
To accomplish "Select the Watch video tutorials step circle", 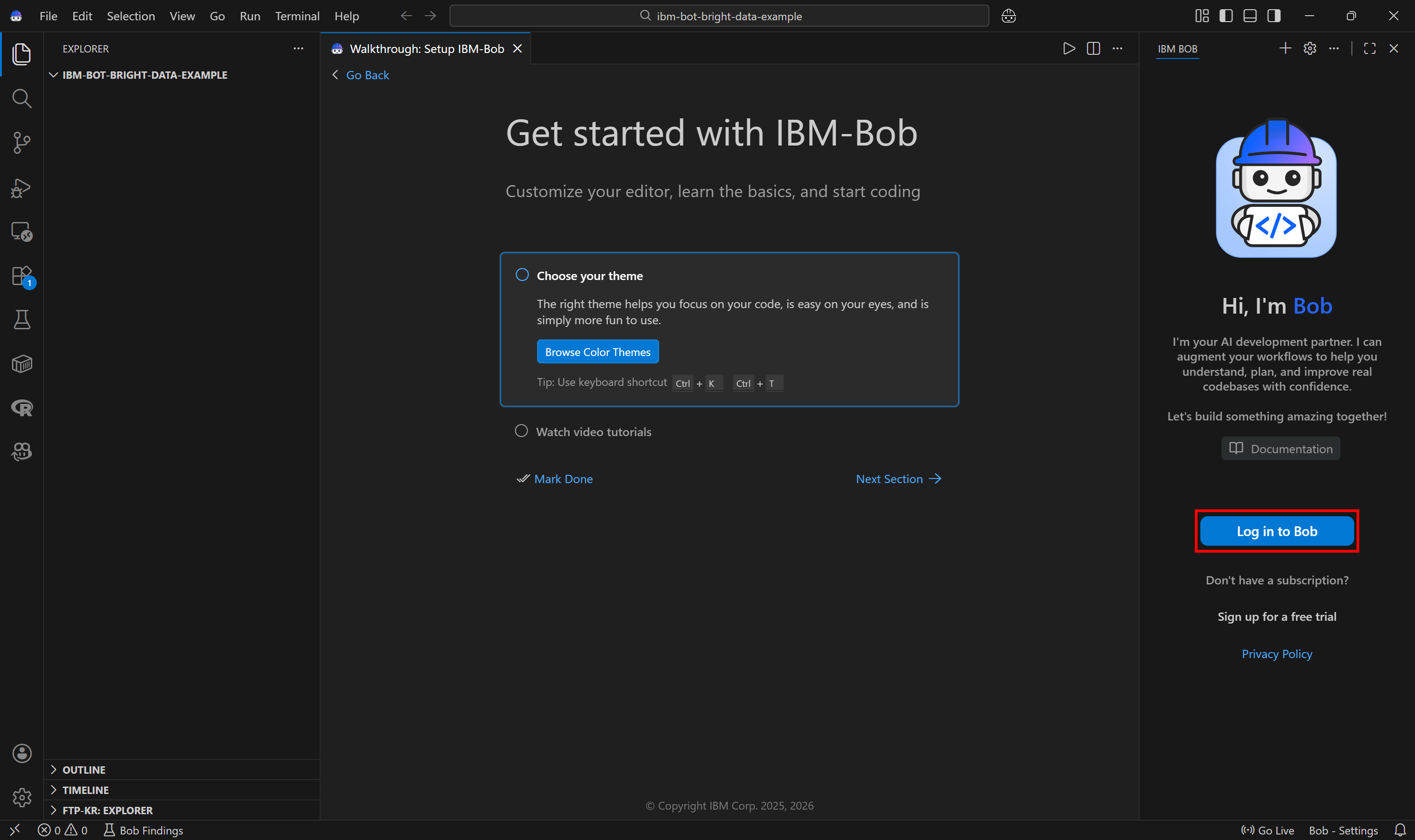I will 521,431.
